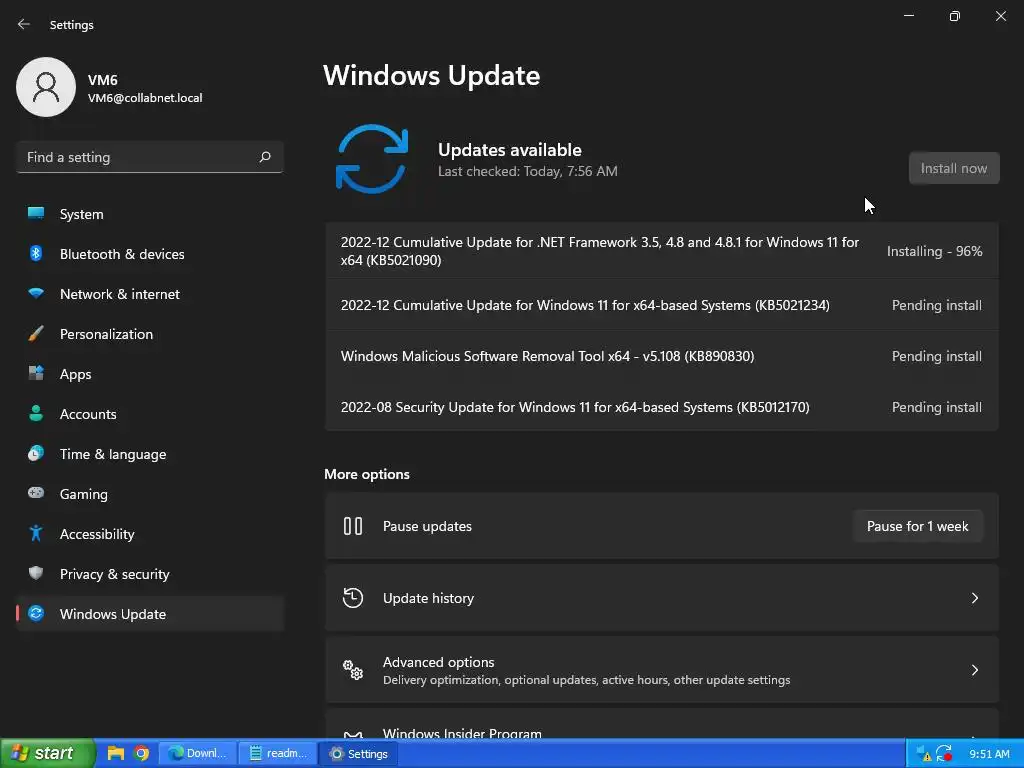Restore down the Settings window

pos(954,16)
